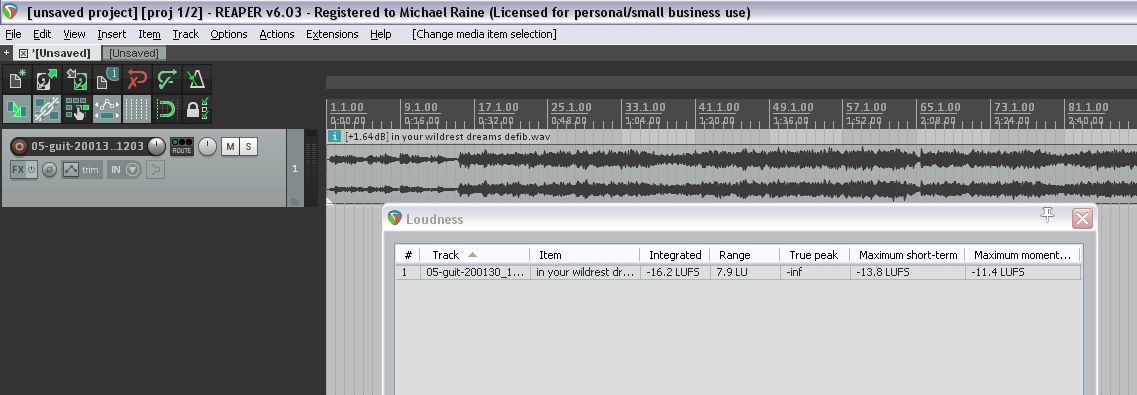Switch to second [Unsaved] project tab
This screenshot has height=395, width=1137.
[x=134, y=53]
